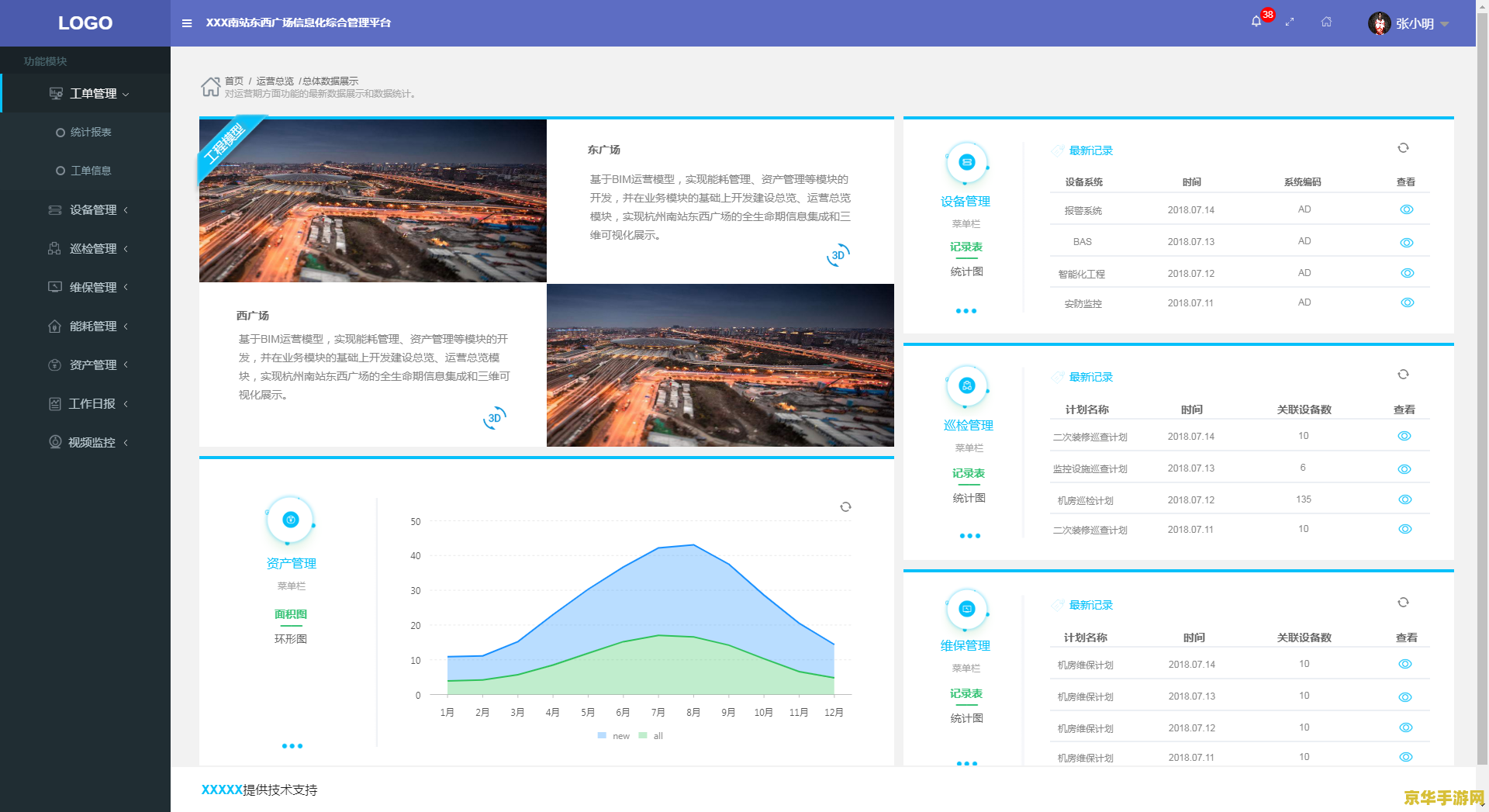The height and width of the screenshot is (812, 1489).
Task: Click the 工单管理 sidebar monitor icon
Action: [56, 93]
